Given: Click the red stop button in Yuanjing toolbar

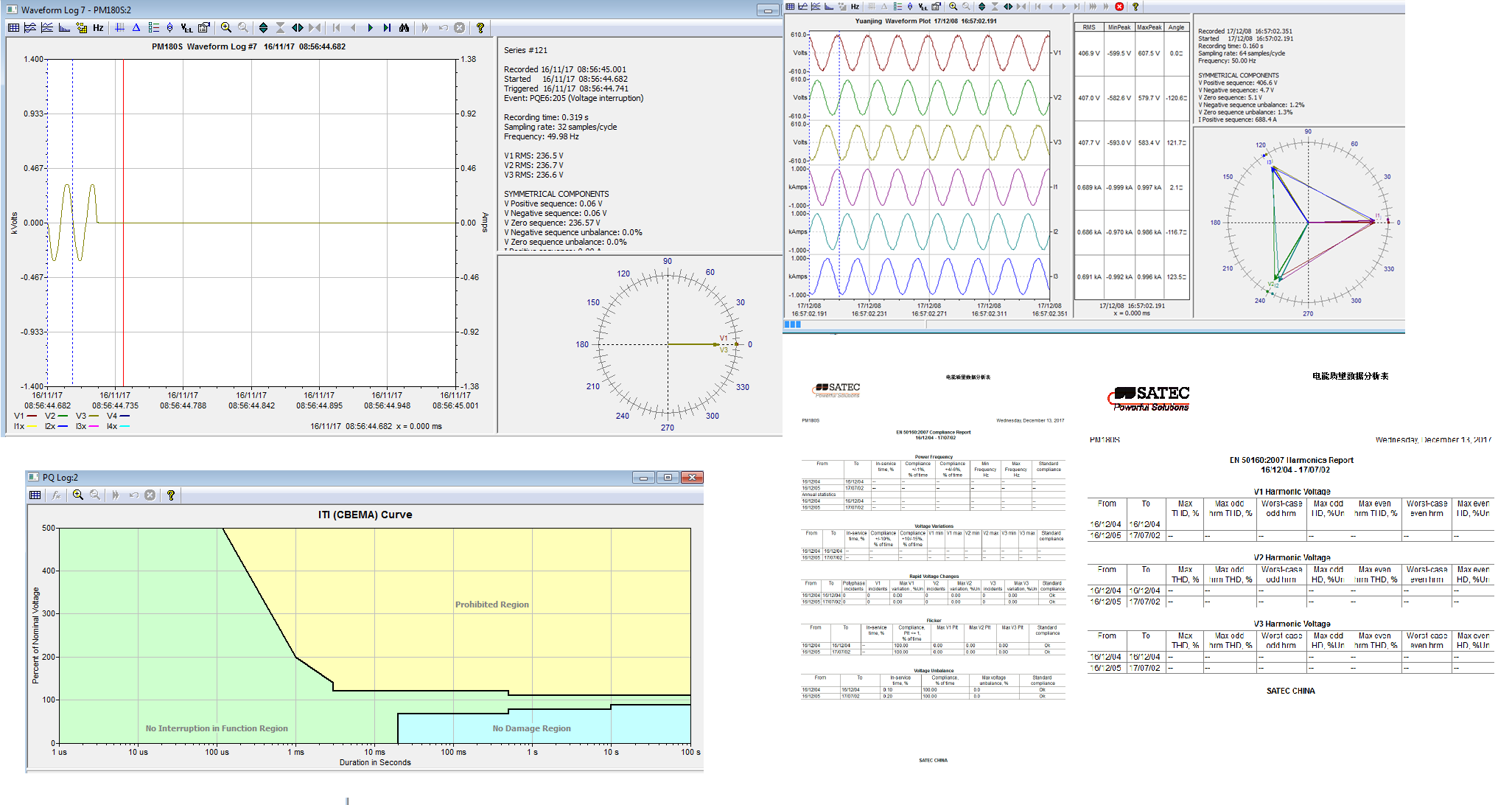Looking at the screenshot, I should [x=1119, y=7].
